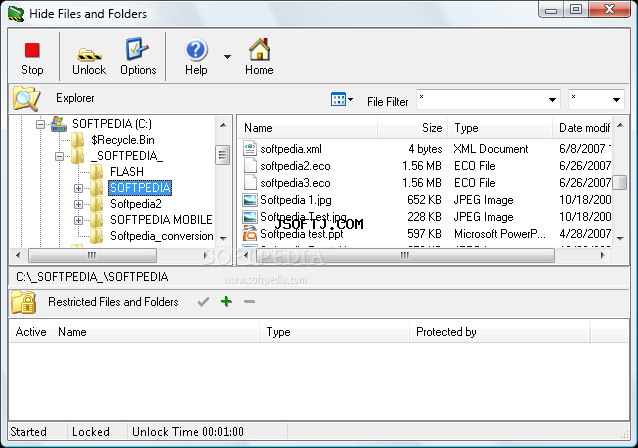The width and height of the screenshot is (638, 448).
Task: Click the tree pane scroll up arrow
Action: (223, 125)
